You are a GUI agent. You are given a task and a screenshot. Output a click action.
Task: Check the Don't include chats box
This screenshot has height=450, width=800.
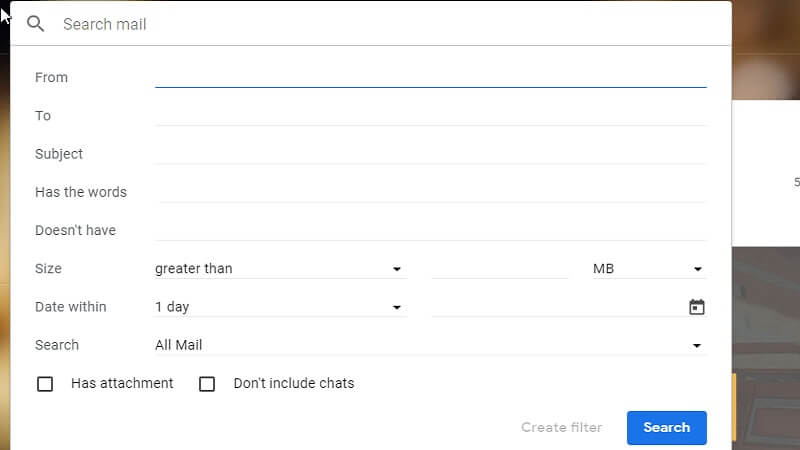pyautogui.click(x=207, y=384)
